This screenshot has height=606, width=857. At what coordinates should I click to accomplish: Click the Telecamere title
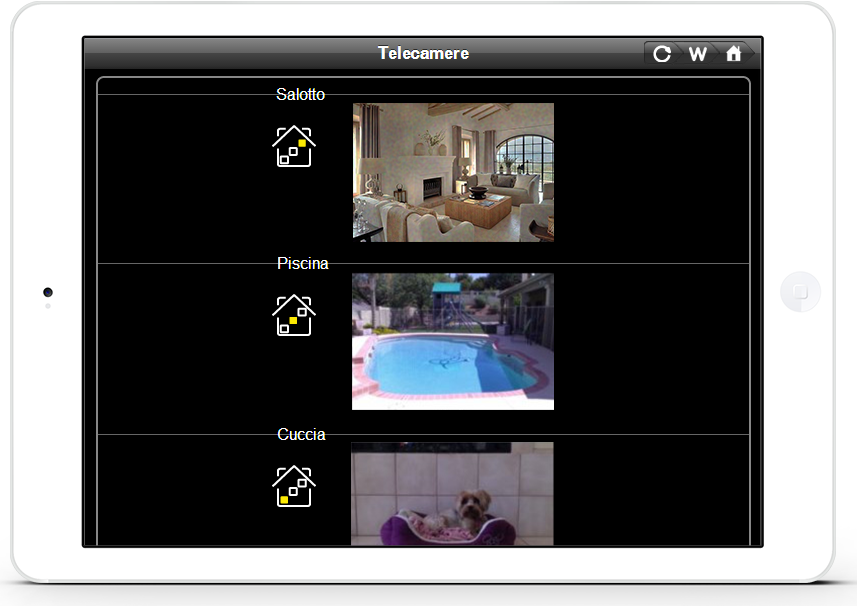(424, 53)
